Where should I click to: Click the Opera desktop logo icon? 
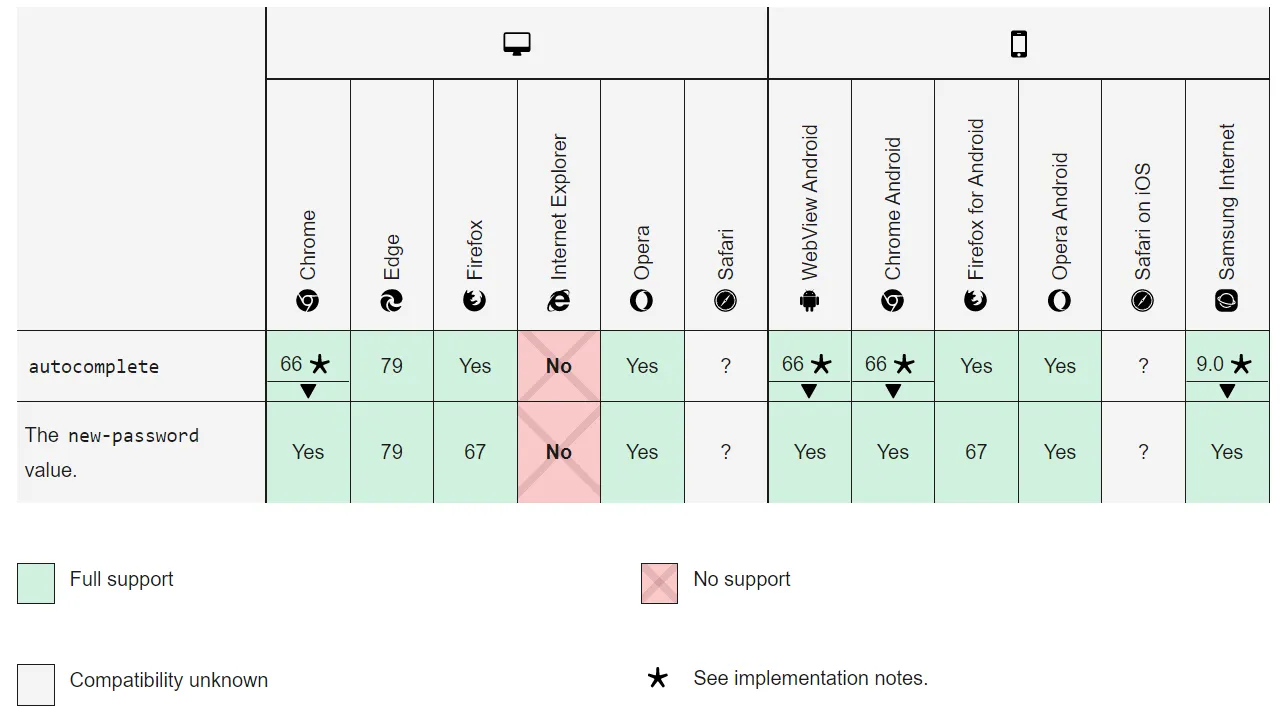pos(642,300)
